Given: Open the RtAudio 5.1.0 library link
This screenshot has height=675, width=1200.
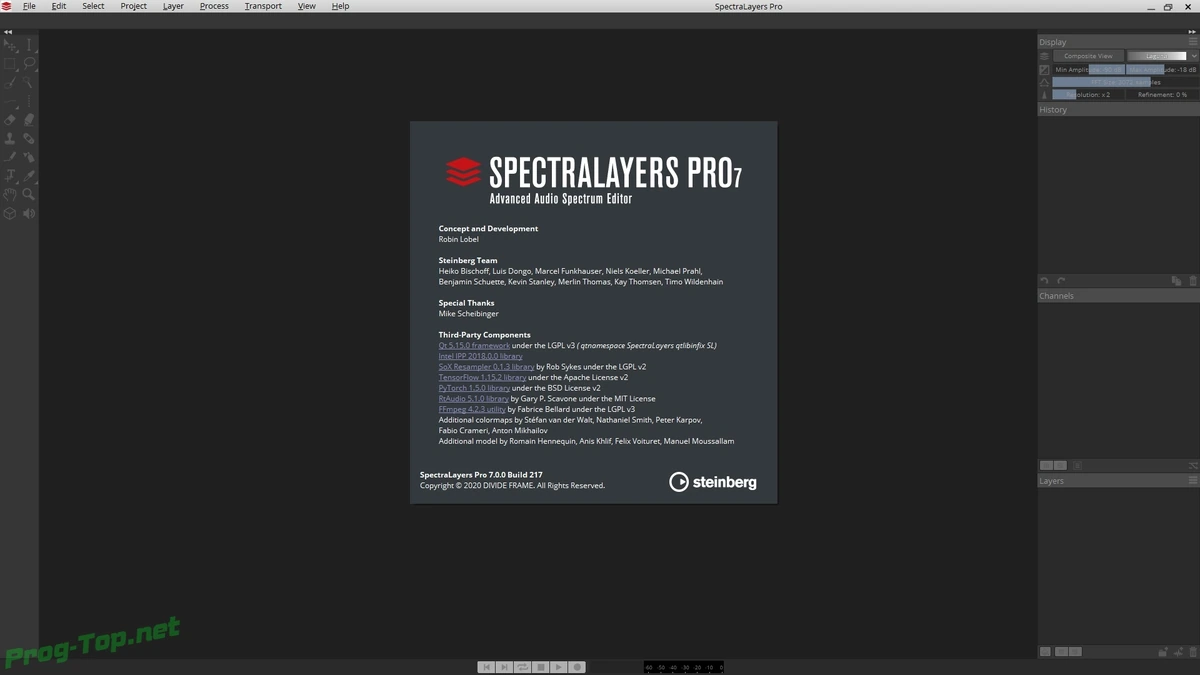Looking at the screenshot, I should [x=473, y=399].
